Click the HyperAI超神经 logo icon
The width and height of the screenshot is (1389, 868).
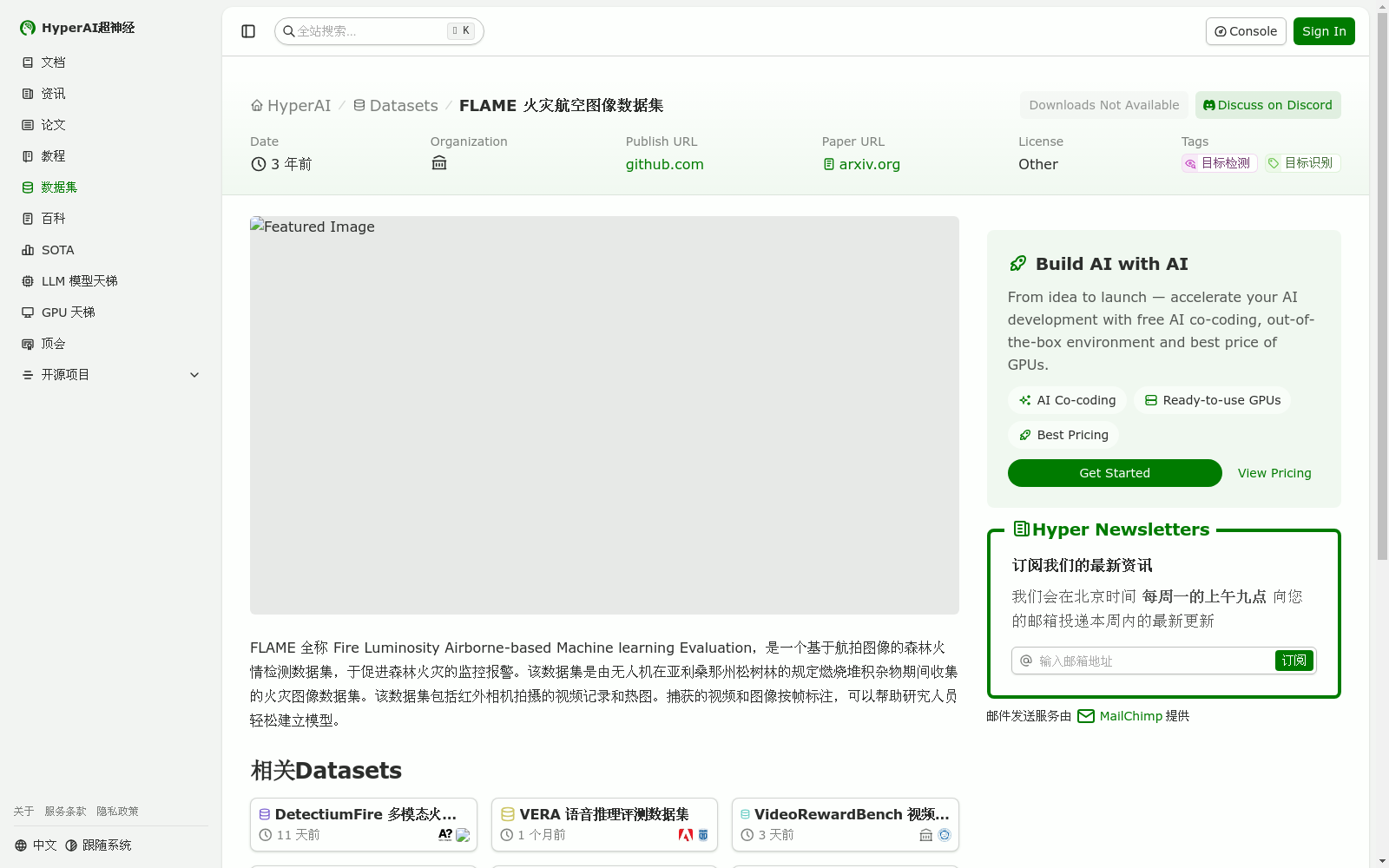tap(28, 28)
